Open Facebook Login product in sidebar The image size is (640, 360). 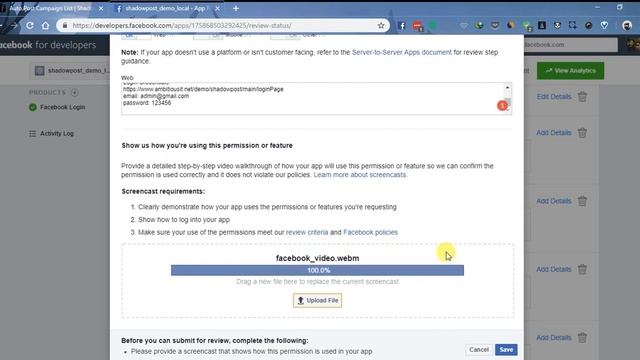point(62,107)
